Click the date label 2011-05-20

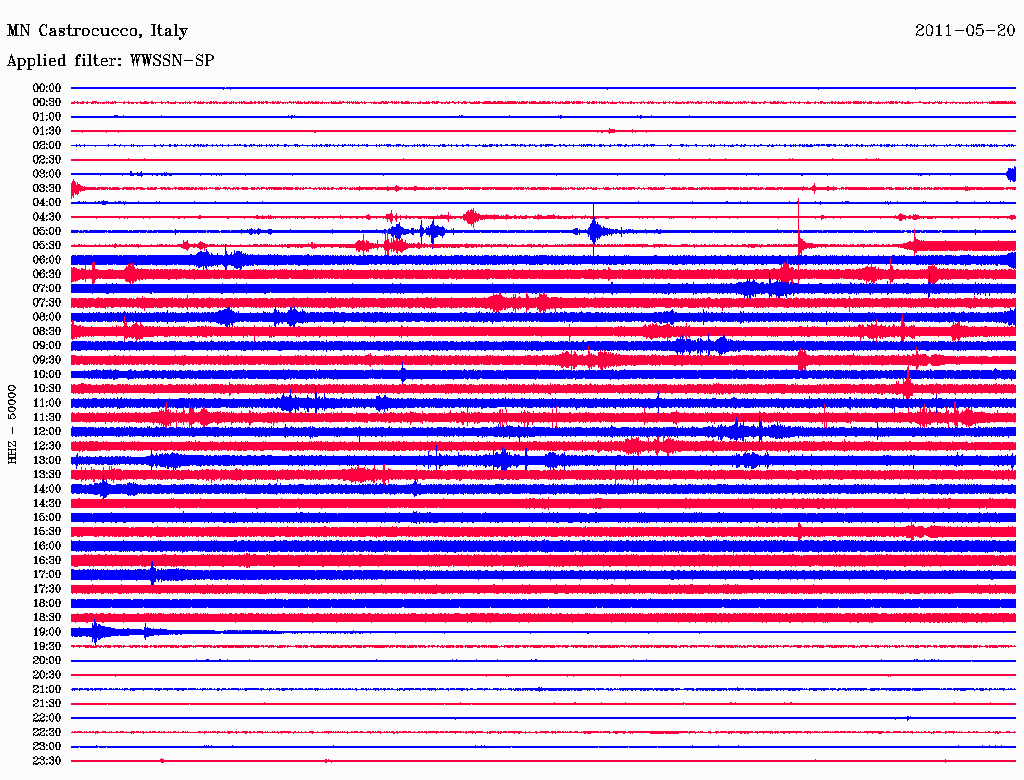[965, 31]
